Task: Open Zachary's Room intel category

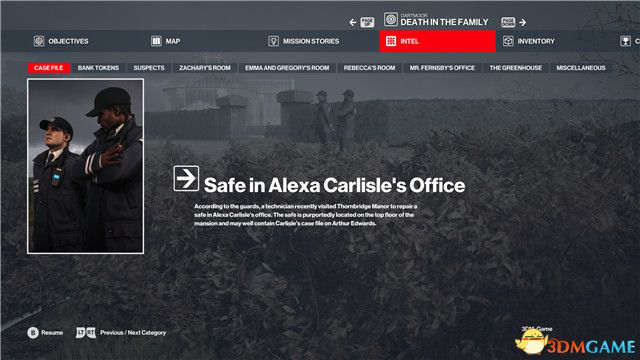Action: coord(205,68)
